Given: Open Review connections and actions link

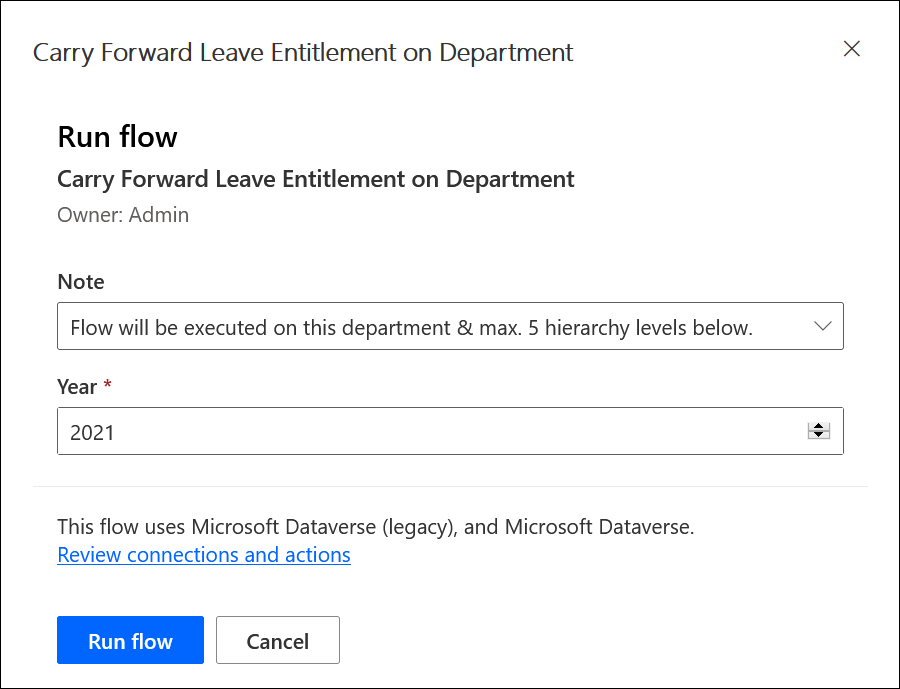Looking at the screenshot, I should (x=204, y=555).
